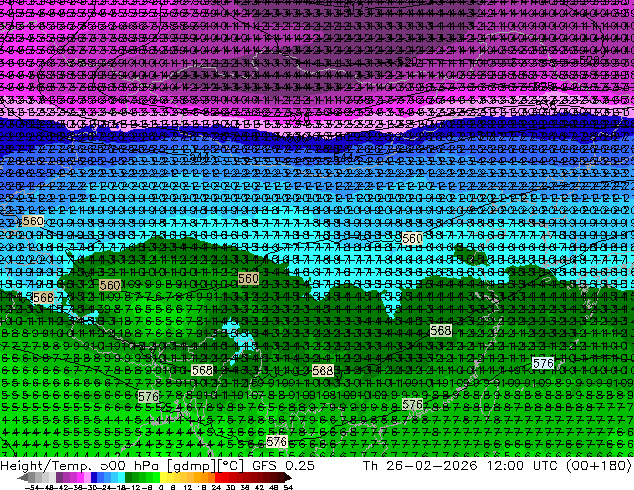Click the 576 contour label at bottom center
The width and height of the screenshot is (634, 490).
[277, 441]
